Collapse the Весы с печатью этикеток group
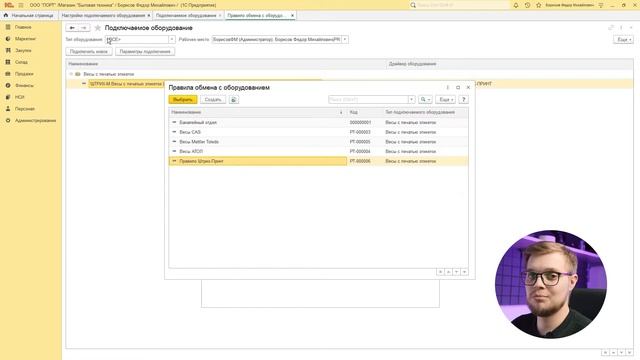This screenshot has height=360, width=640. [71, 74]
